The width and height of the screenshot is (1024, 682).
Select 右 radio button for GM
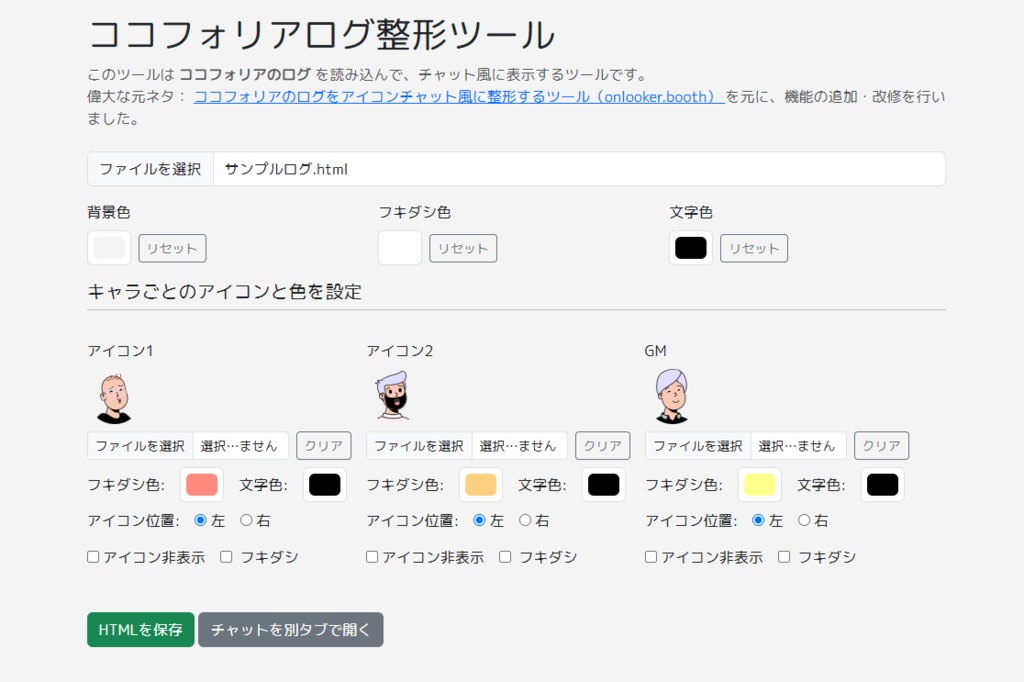coord(803,520)
